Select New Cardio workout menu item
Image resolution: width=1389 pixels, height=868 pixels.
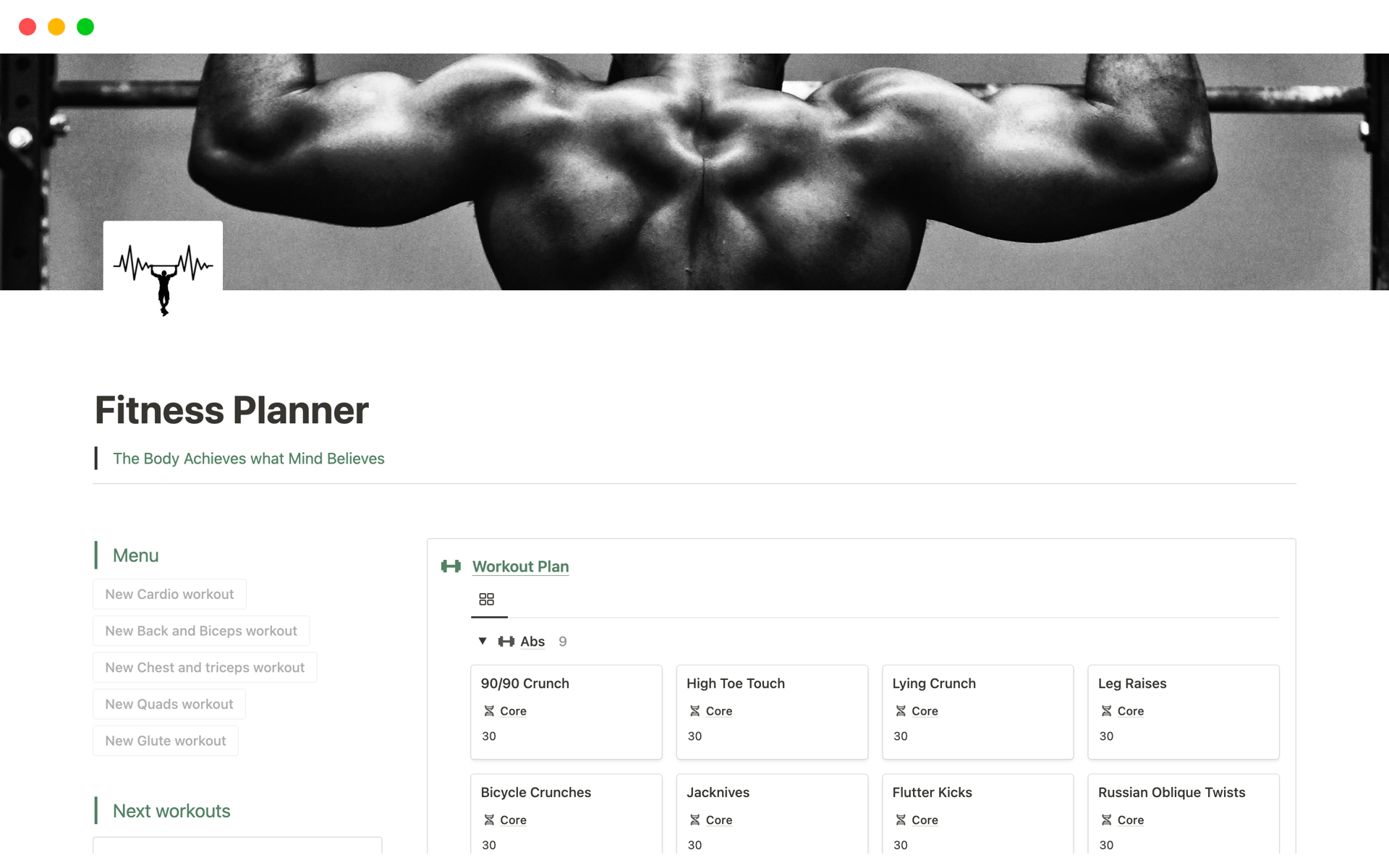coord(170,594)
